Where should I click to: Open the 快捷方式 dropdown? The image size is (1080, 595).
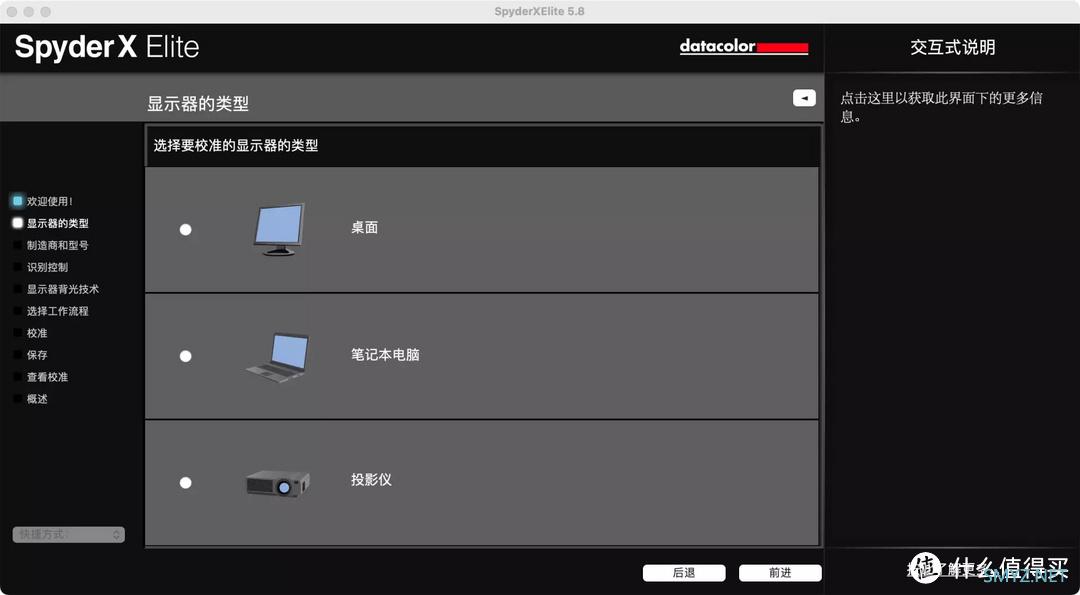pos(67,534)
